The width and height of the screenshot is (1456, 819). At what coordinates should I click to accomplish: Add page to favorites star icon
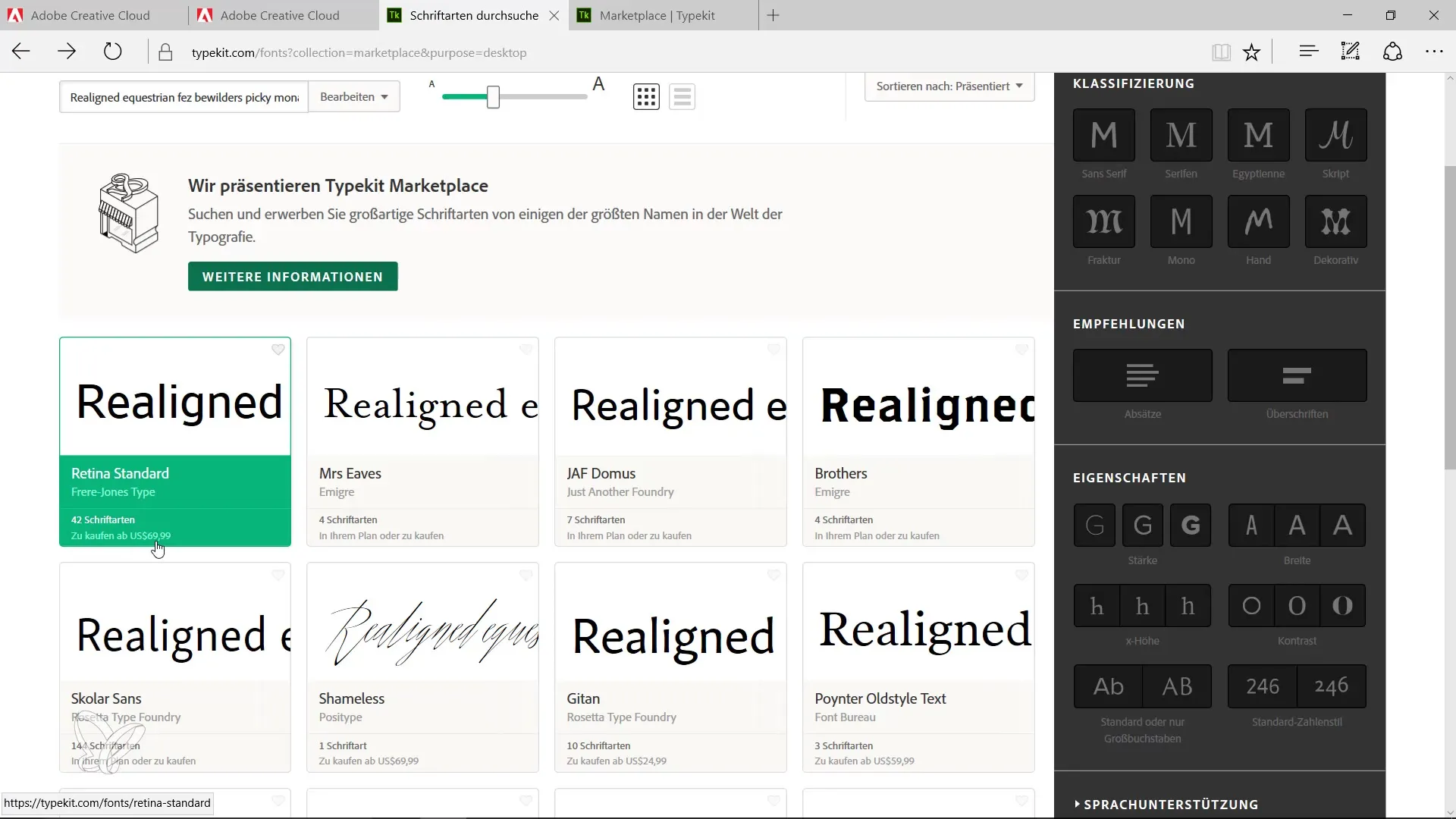pos(1251,52)
